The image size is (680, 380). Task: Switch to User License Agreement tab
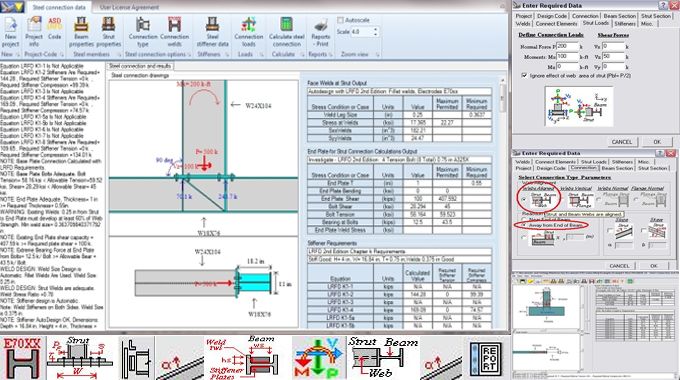pos(129,7)
